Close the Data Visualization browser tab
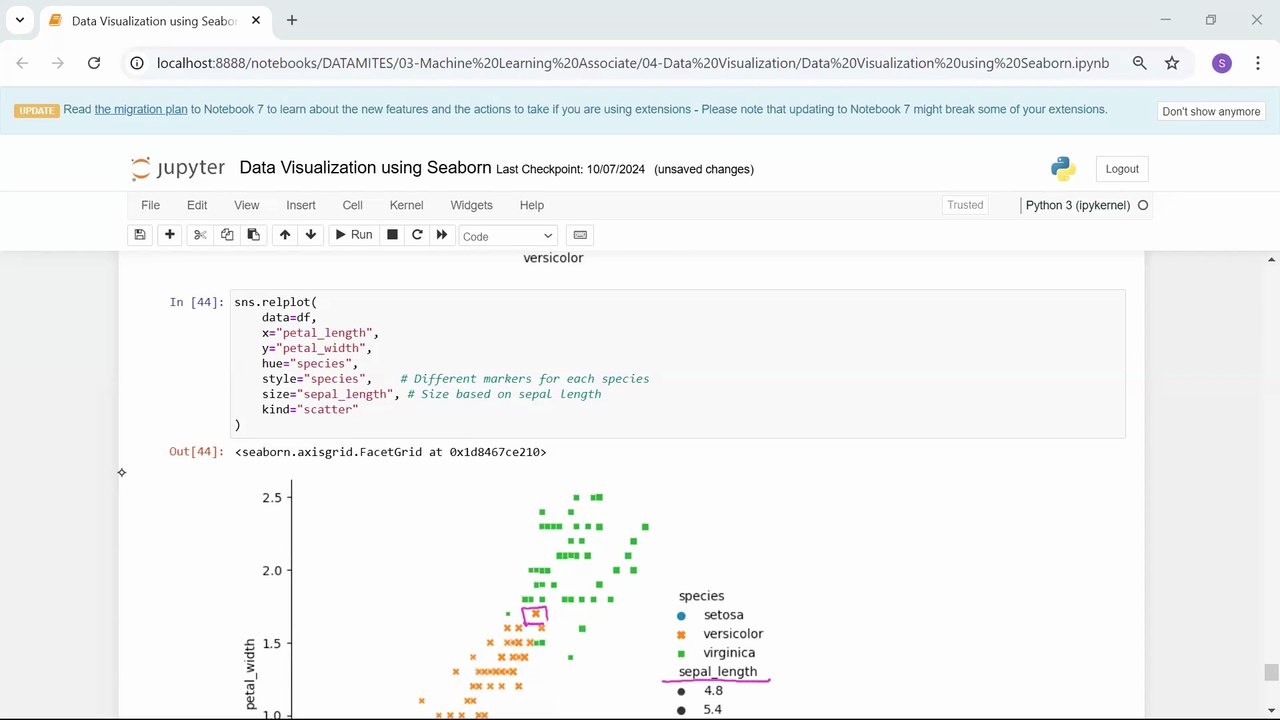Viewport: 1280px width, 720px height. (x=256, y=20)
